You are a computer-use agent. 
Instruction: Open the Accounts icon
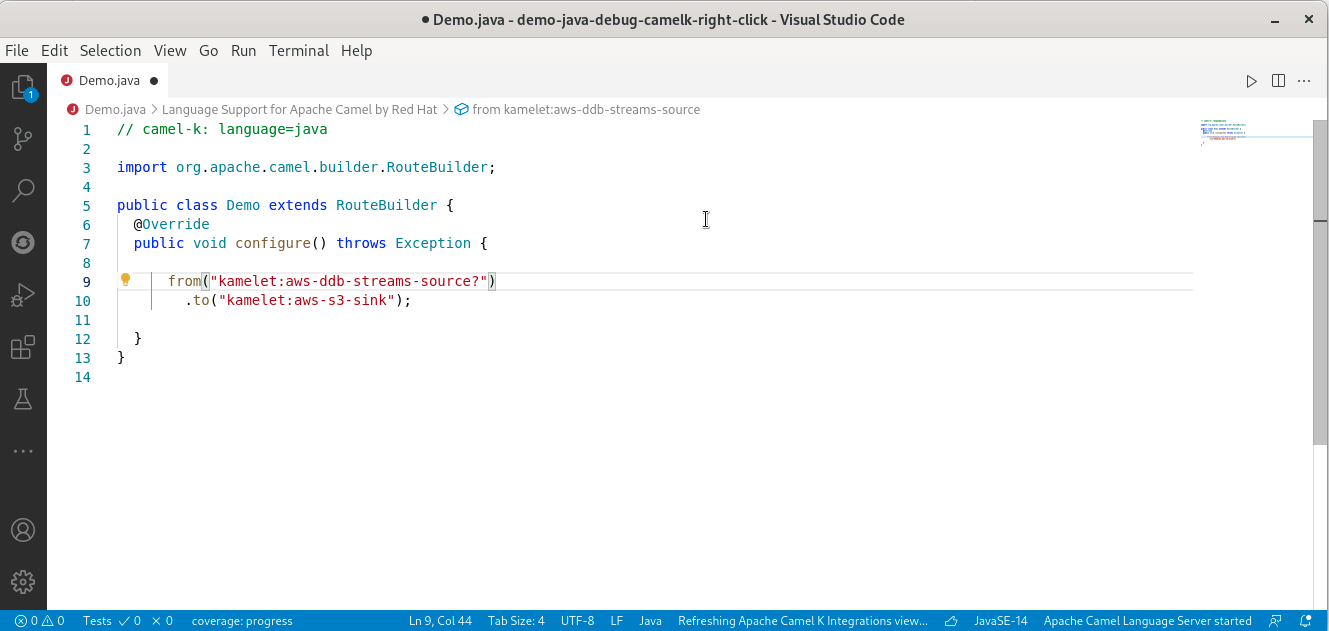coord(24,530)
